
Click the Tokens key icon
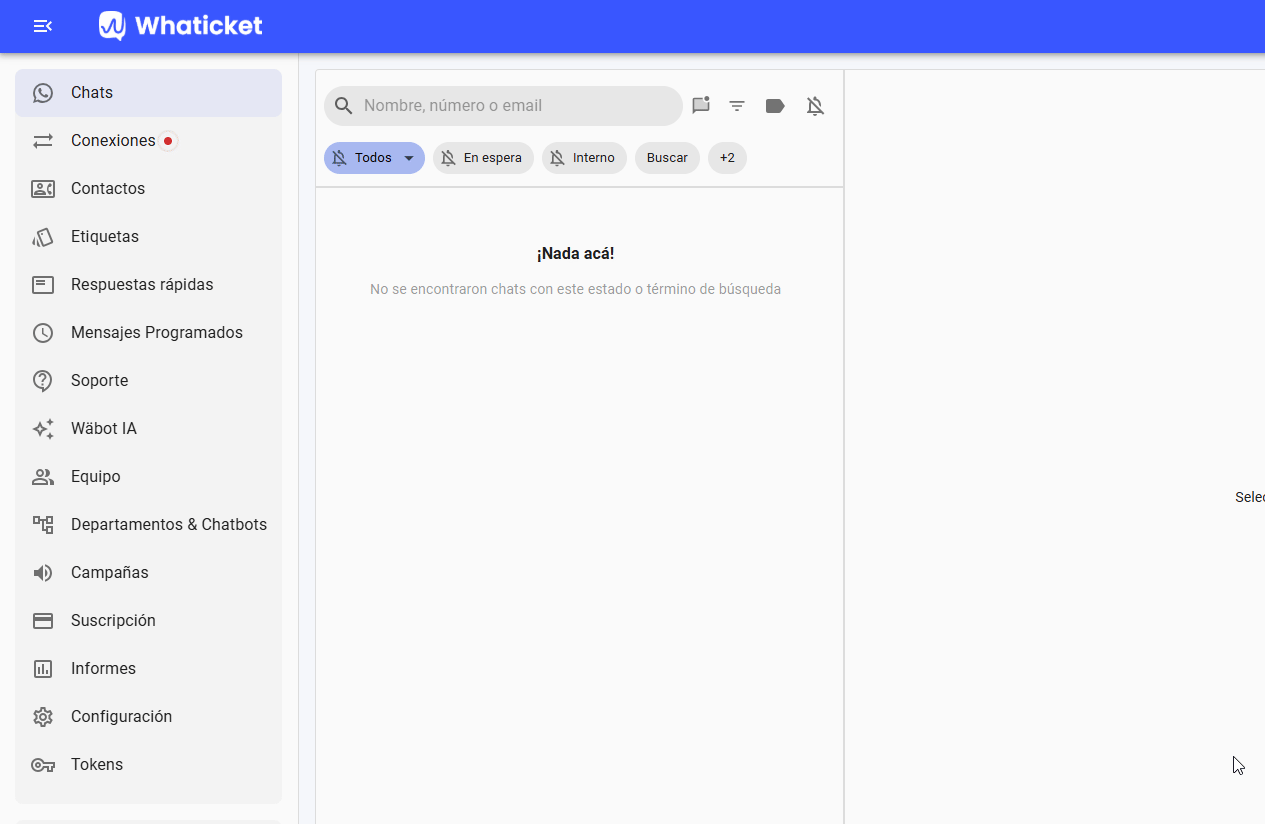(x=43, y=765)
